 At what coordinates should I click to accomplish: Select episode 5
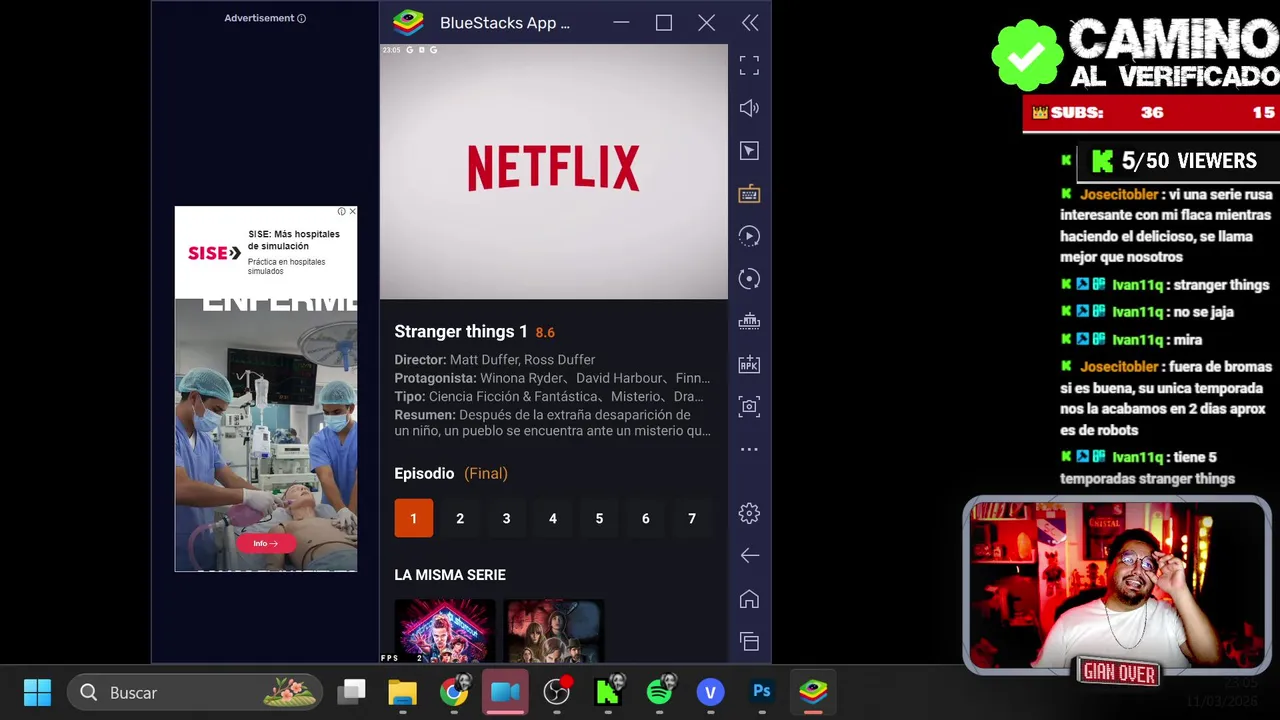(x=599, y=518)
